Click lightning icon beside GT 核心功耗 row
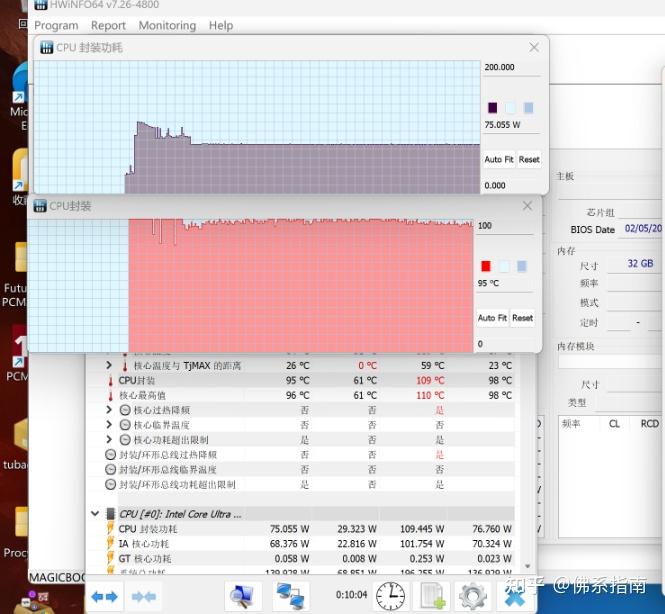 110,558
